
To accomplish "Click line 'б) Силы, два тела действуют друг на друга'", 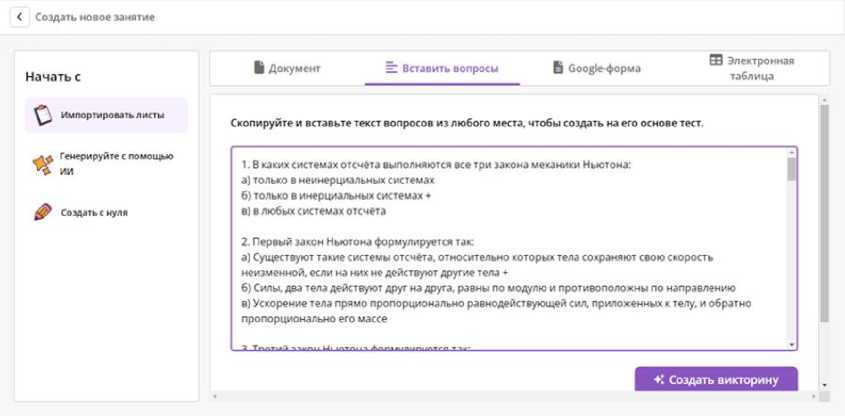I will coord(488,288).
